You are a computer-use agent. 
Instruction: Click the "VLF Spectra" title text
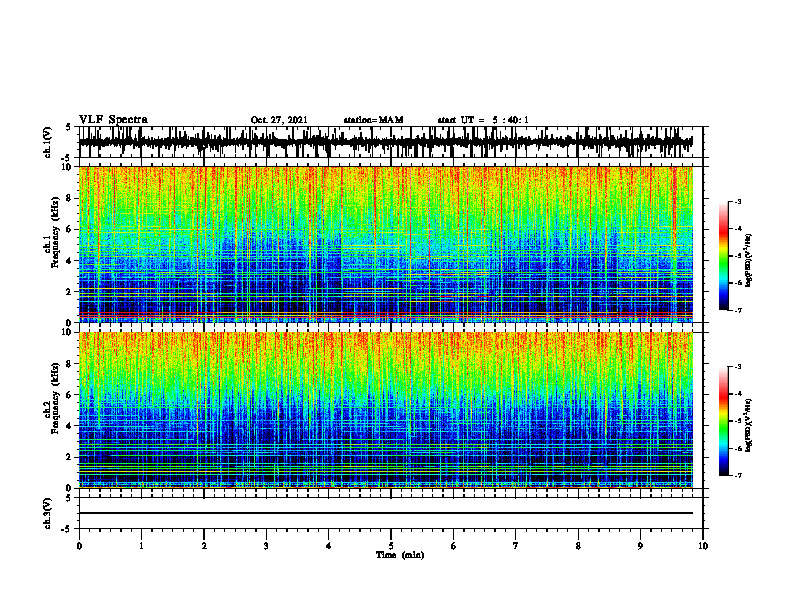click(x=113, y=120)
